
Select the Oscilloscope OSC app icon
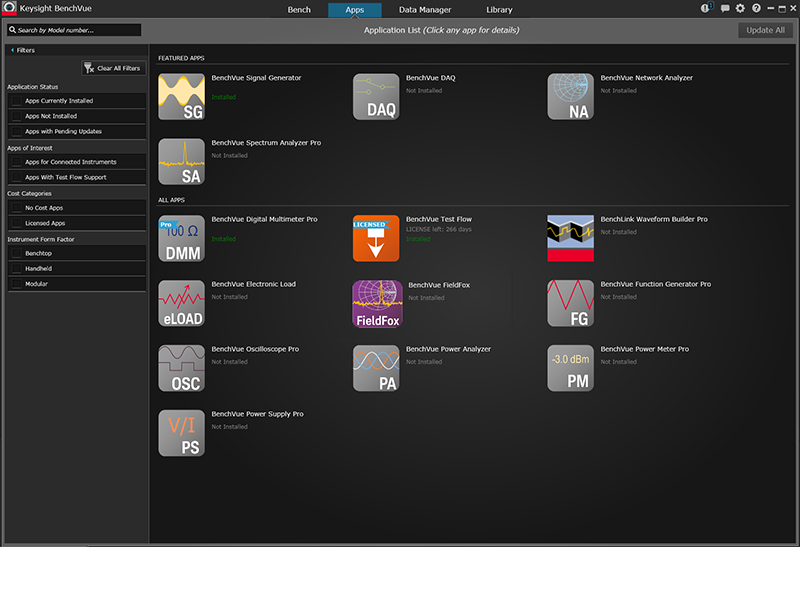click(x=181, y=369)
